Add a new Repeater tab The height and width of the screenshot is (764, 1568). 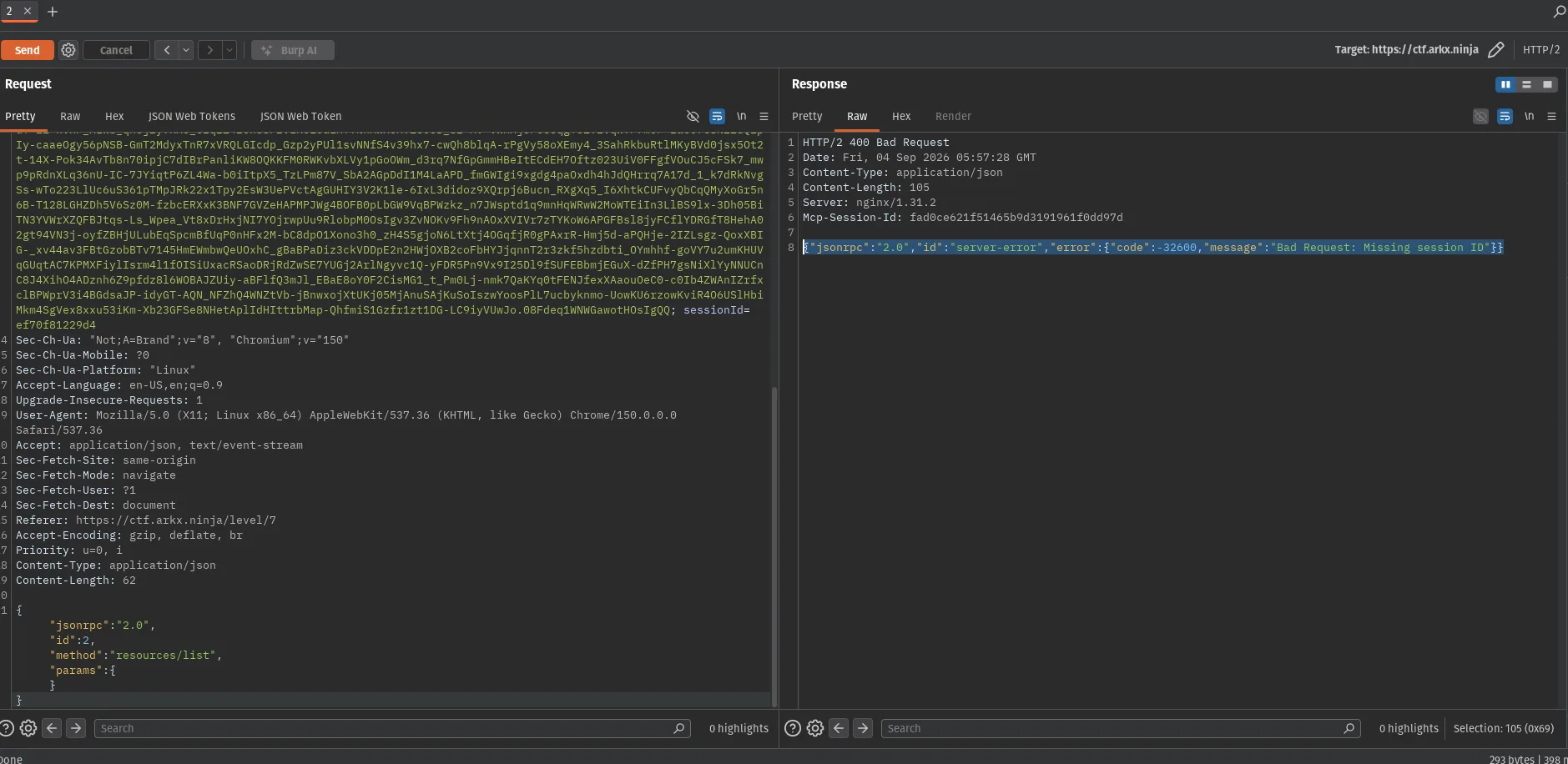pos(53,12)
